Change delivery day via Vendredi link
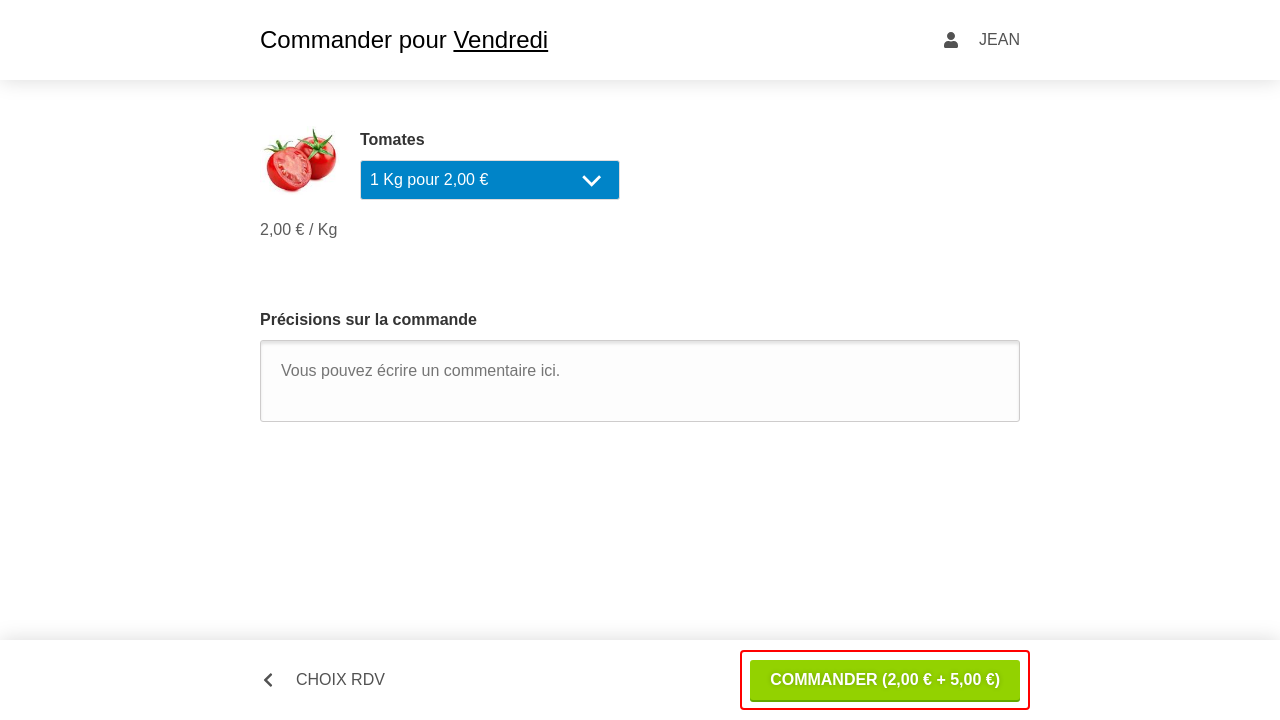The height and width of the screenshot is (720, 1280). point(500,40)
